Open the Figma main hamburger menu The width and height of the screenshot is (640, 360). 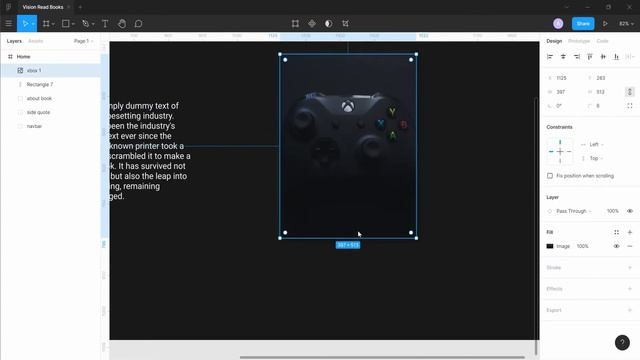[x=9, y=24]
